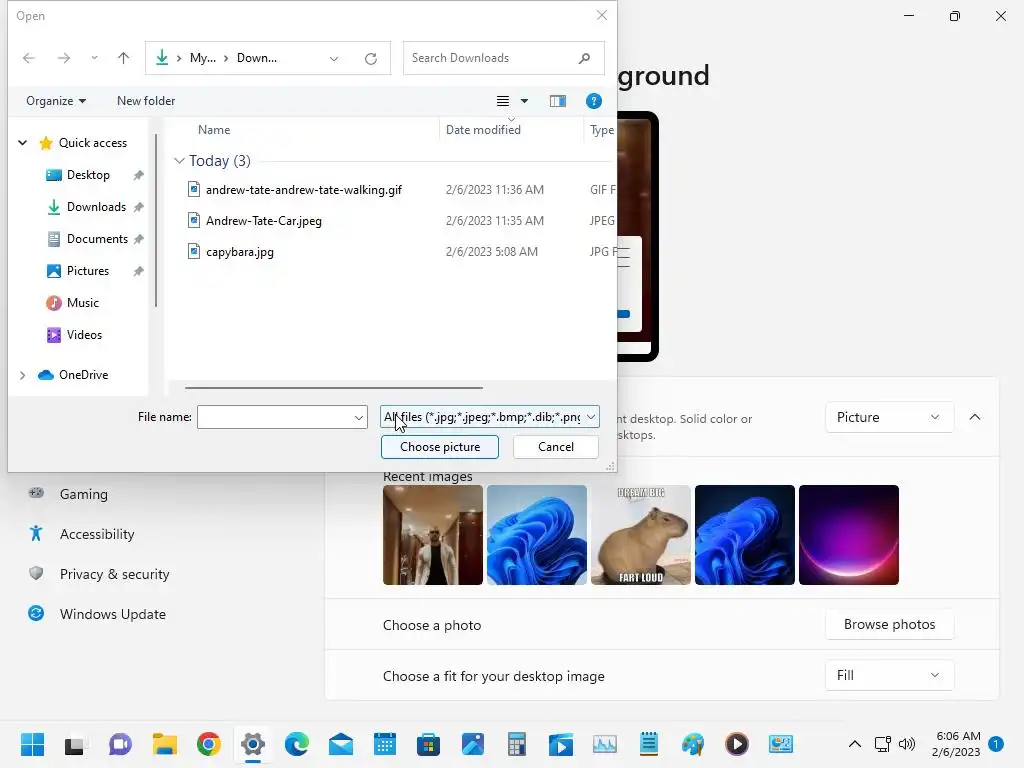Open volume control in system tray

tap(906, 744)
